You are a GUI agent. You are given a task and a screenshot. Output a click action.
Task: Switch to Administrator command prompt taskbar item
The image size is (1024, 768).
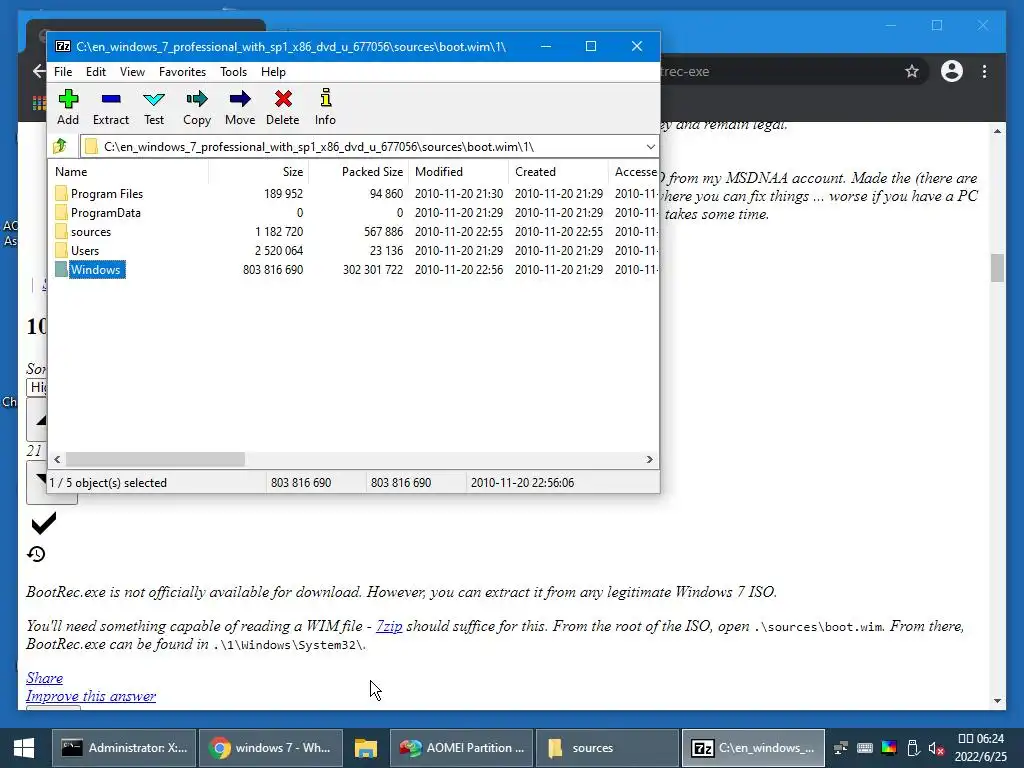pos(124,748)
